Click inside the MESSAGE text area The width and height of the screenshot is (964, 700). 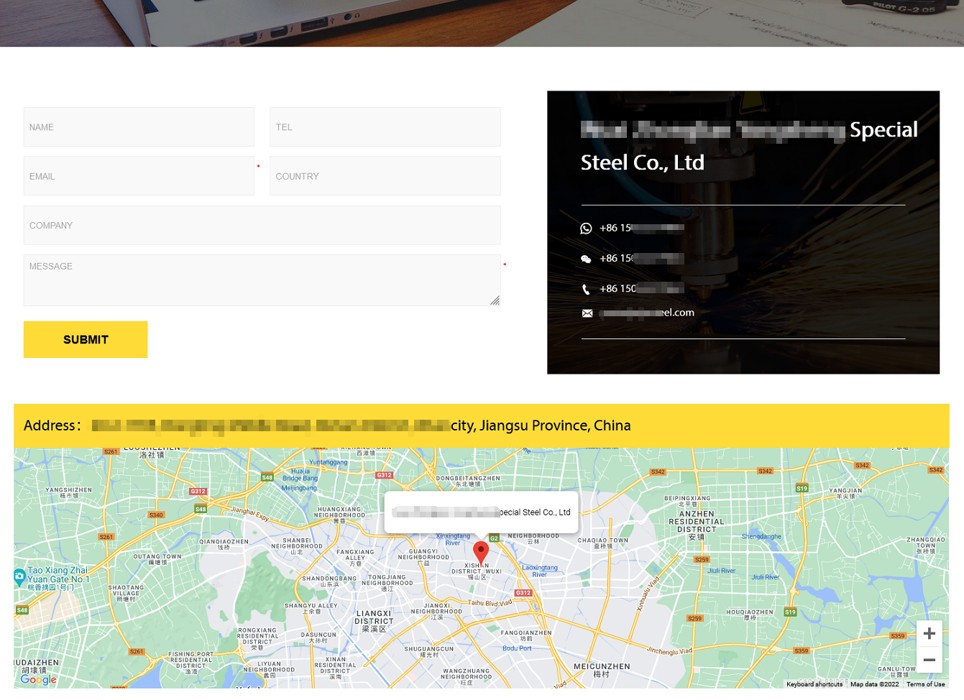tap(262, 280)
